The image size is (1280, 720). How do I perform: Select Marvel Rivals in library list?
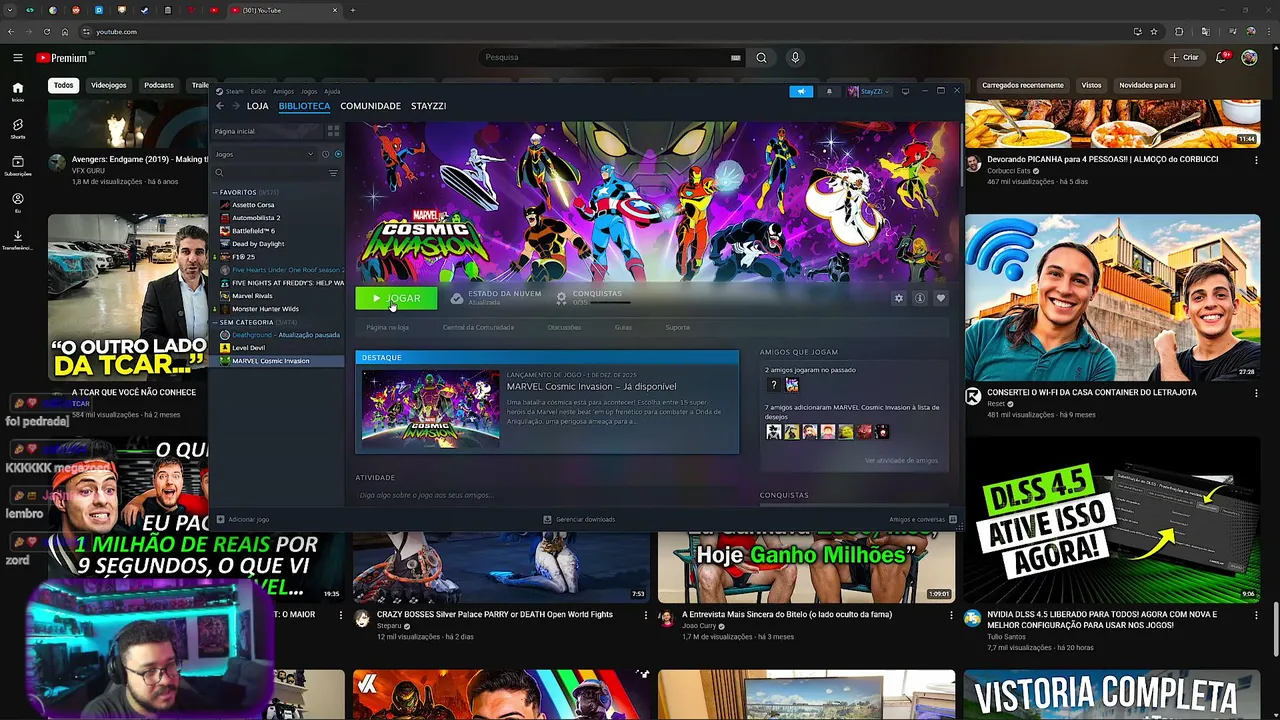[x=252, y=296]
